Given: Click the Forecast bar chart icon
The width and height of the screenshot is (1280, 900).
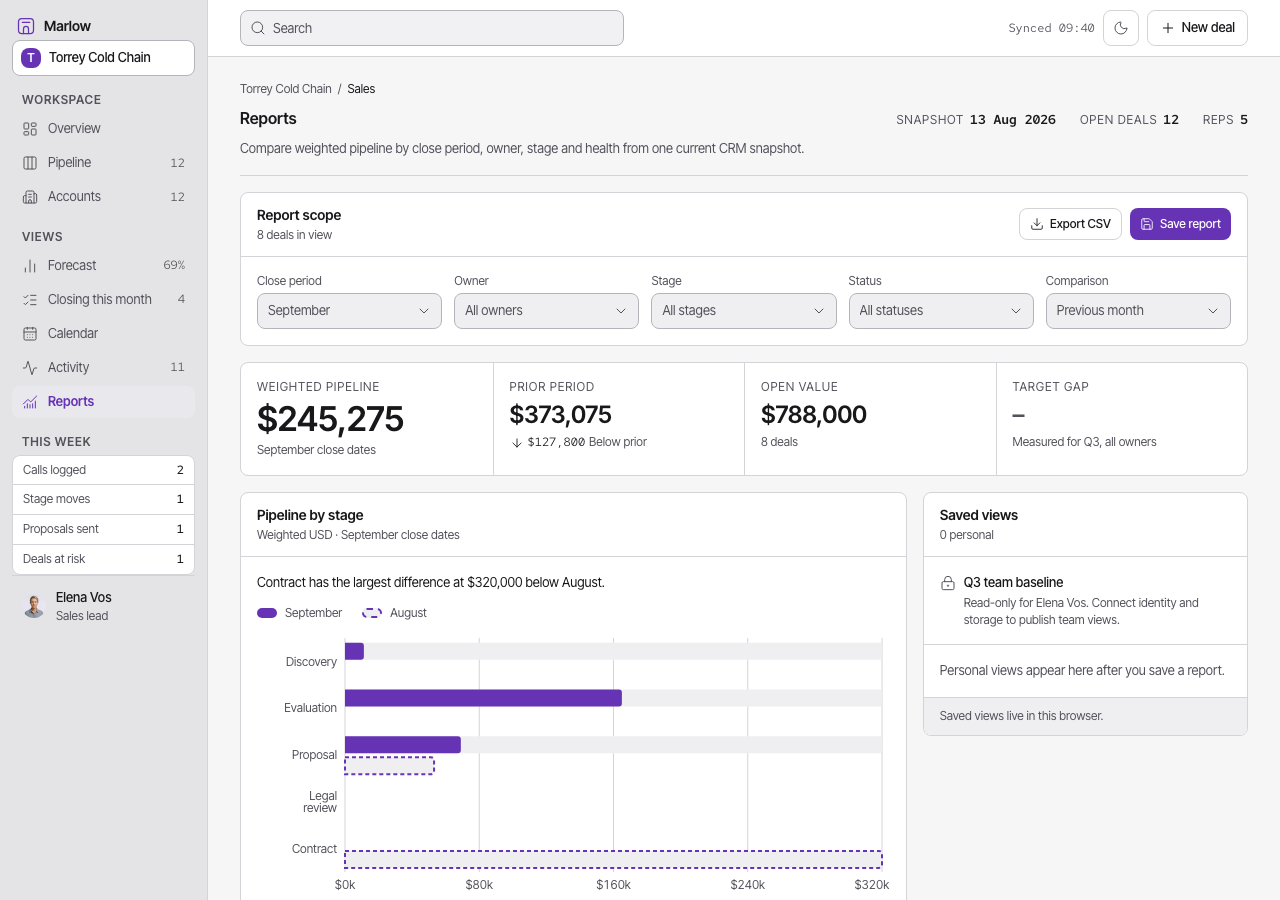Looking at the screenshot, I should tap(30, 265).
